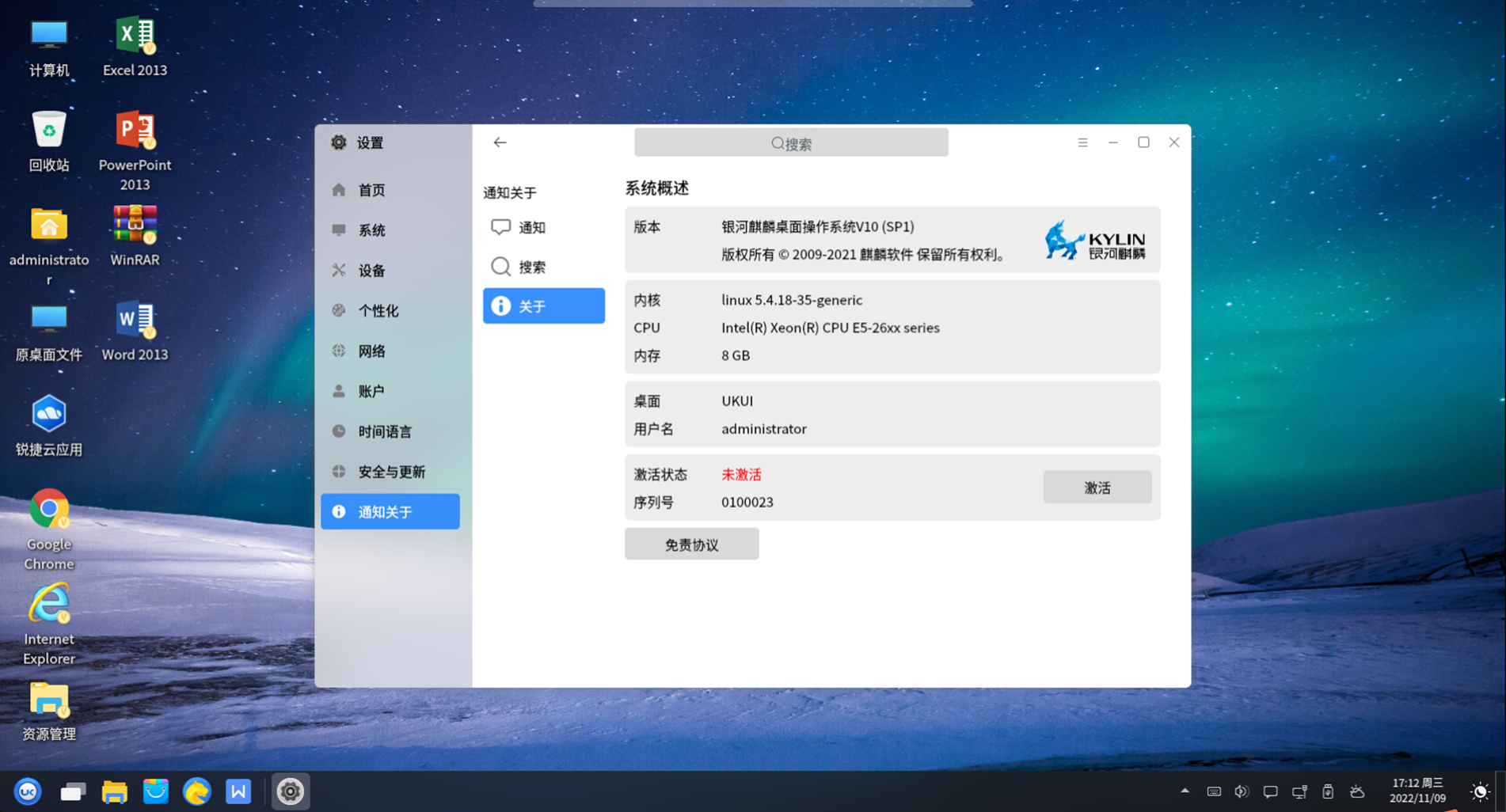1506x812 pixels.
Task: Click the 银河麒麟桌面操作系统V10 (SP1) text
Action: click(x=818, y=227)
